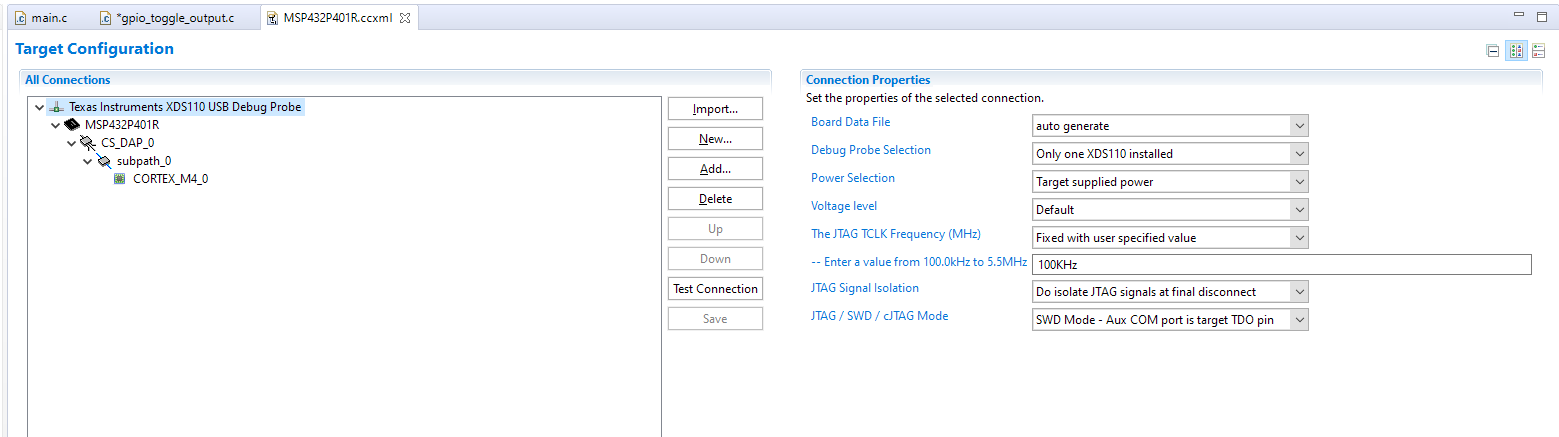Collapse the Texas Instruments XDS110 tree node
The width and height of the screenshot is (1559, 437).
click(39, 107)
